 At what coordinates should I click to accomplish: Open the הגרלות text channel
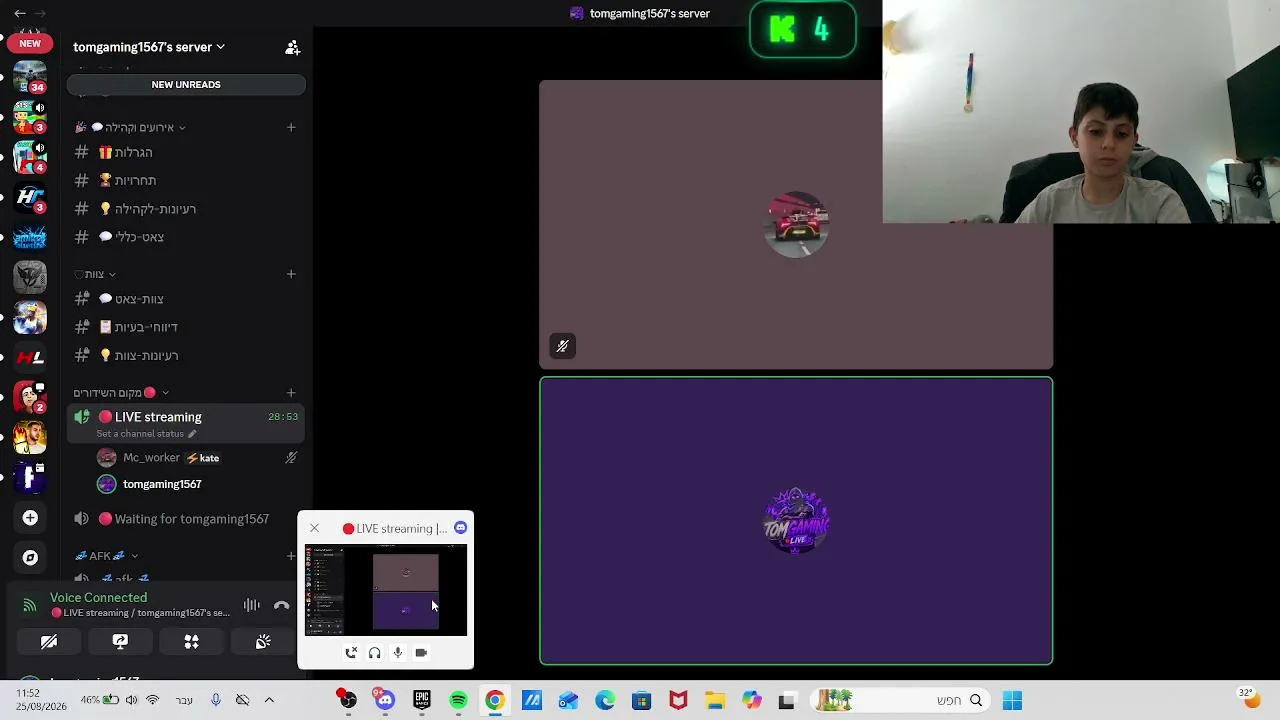click(186, 152)
